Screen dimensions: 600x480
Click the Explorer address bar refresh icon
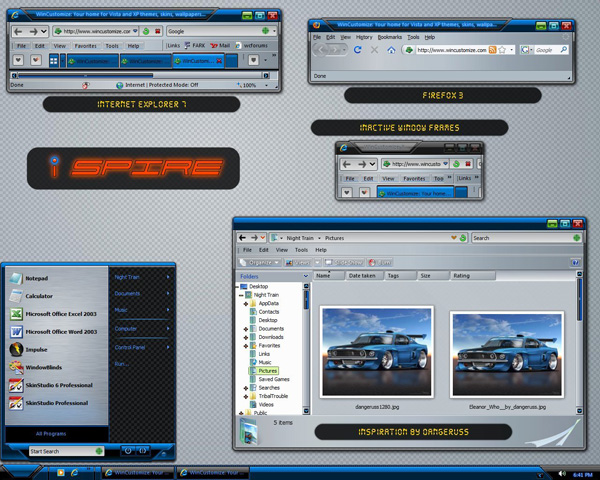(x=463, y=238)
